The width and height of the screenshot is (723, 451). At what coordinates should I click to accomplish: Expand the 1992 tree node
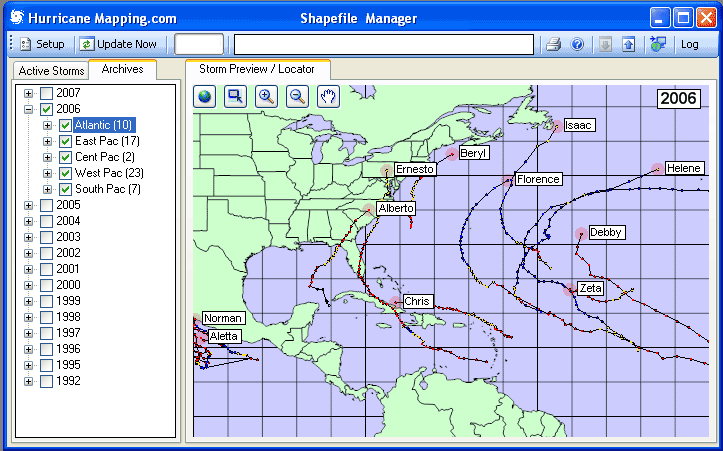(x=29, y=381)
